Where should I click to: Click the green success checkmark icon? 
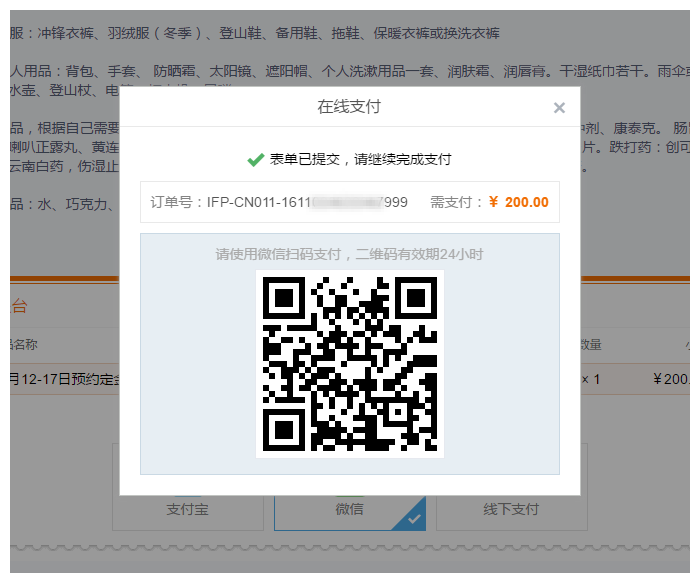(x=255, y=159)
